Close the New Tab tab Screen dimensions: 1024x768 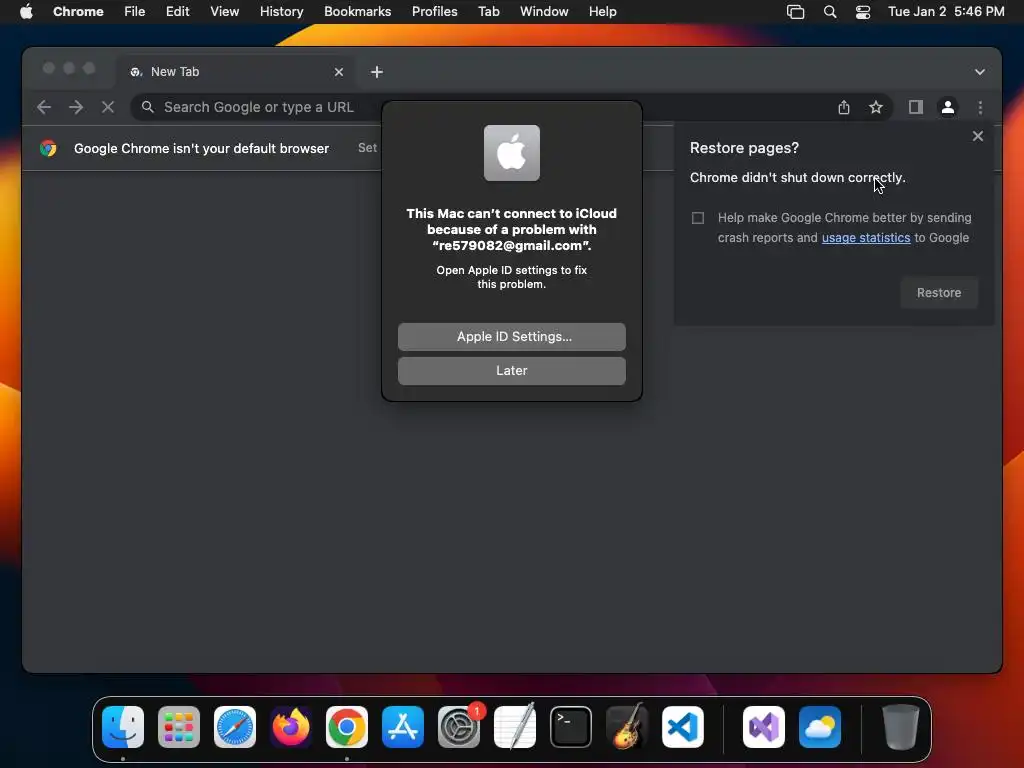[339, 72]
